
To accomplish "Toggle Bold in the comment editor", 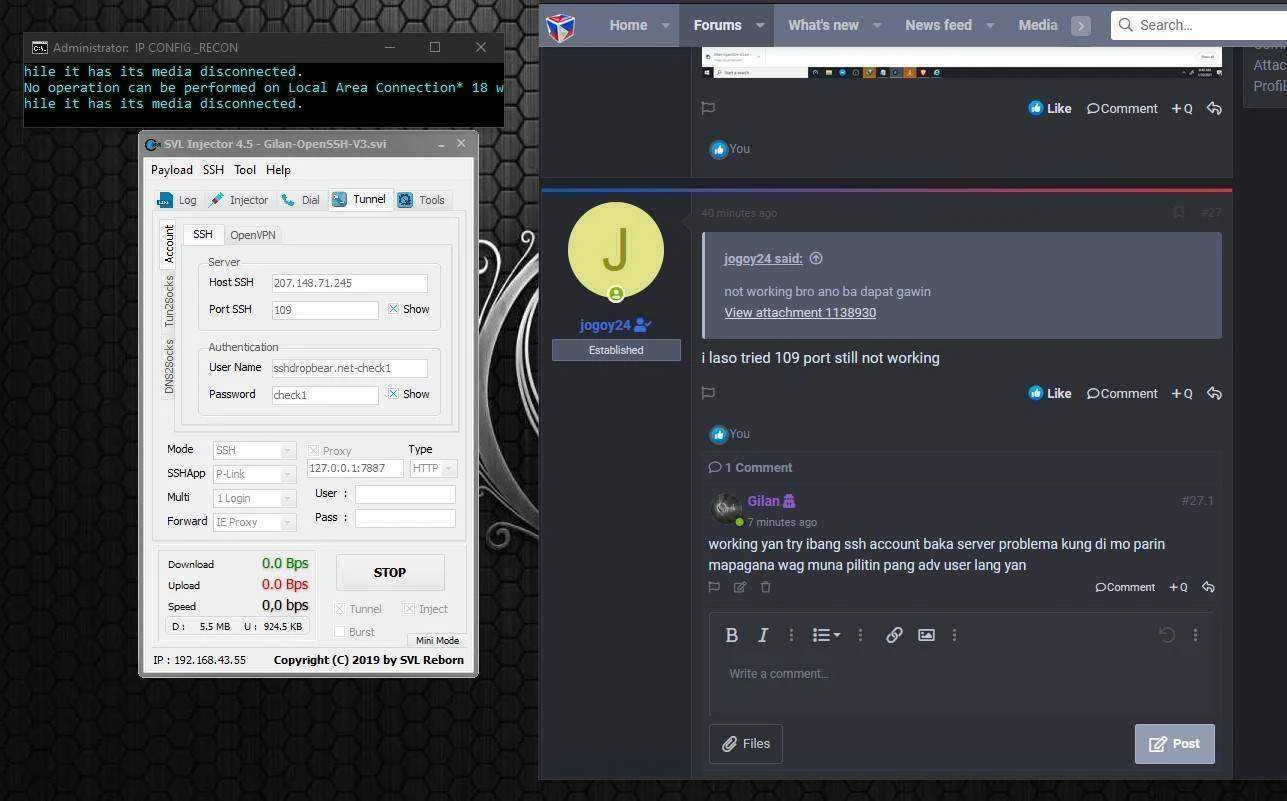I will pyautogui.click(x=731, y=635).
